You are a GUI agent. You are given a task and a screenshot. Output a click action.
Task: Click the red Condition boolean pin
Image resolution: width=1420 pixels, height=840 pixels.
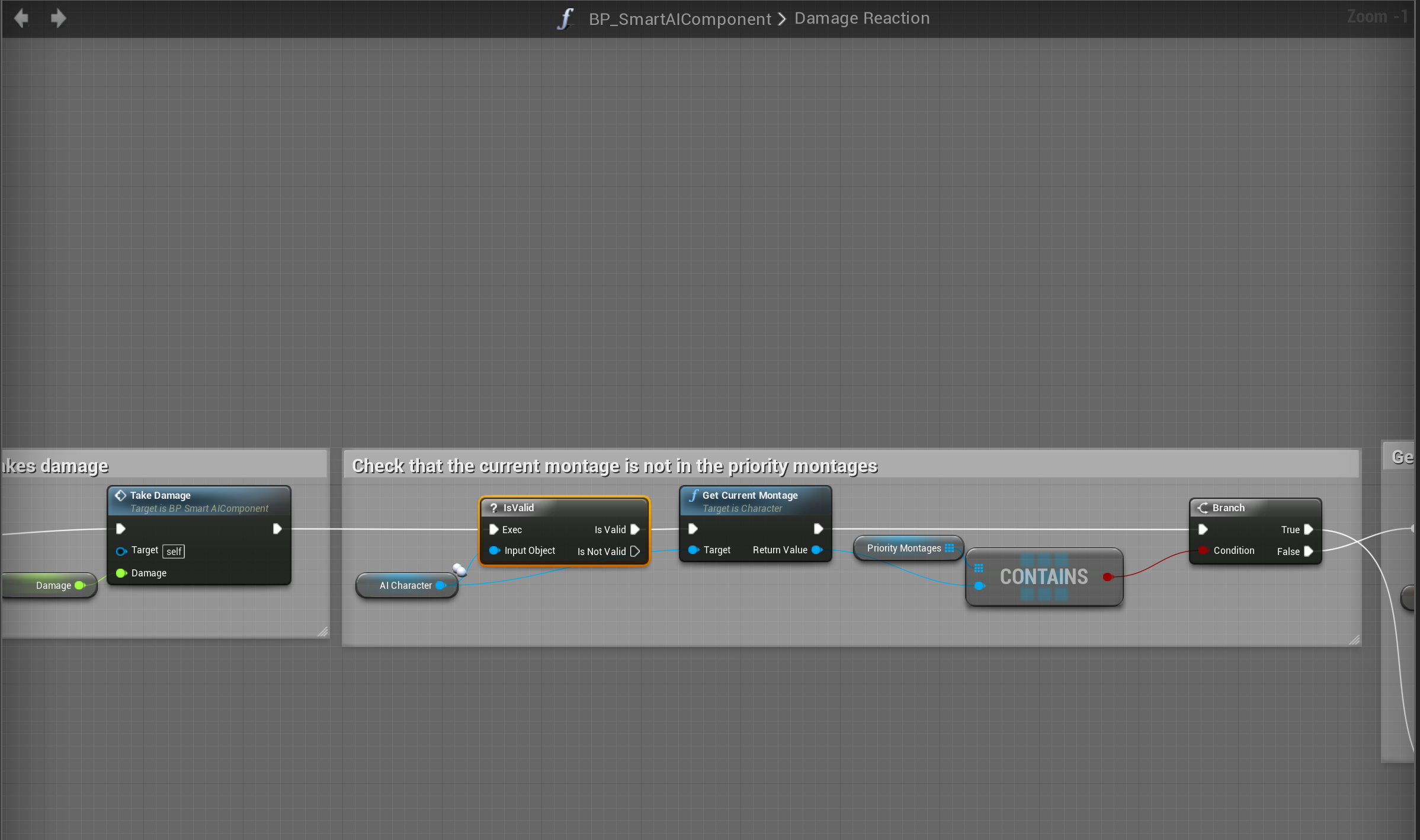1203,550
